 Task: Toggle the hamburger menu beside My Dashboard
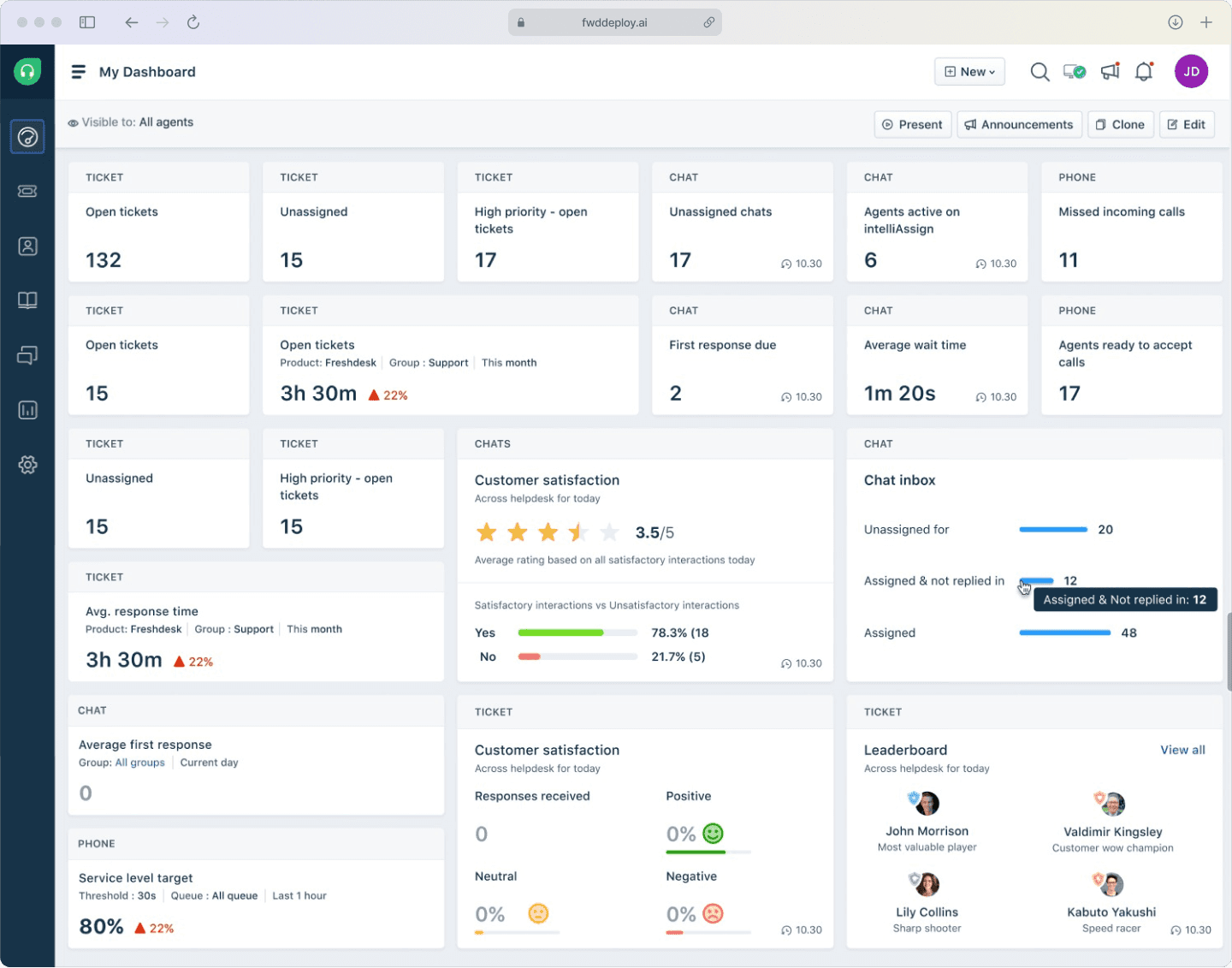78,72
